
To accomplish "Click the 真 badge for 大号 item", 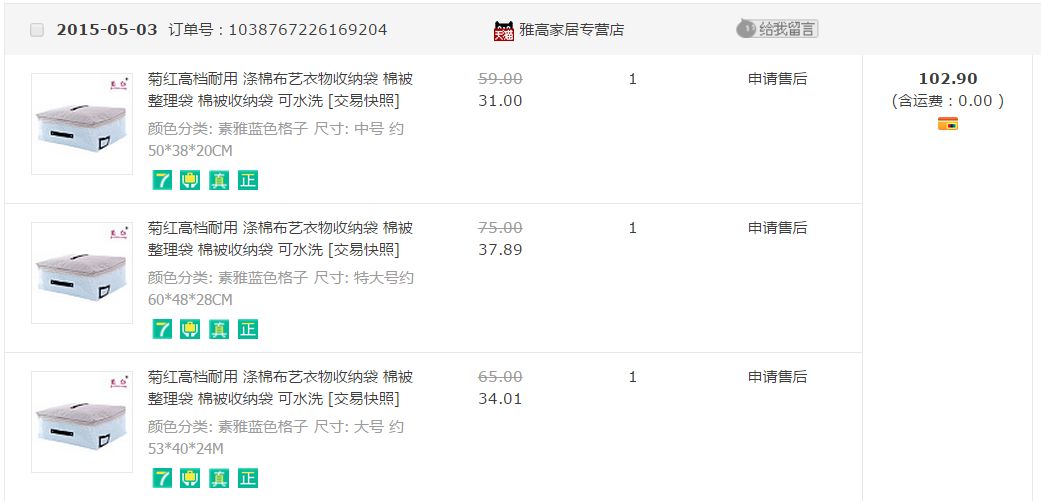I will 219,478.
